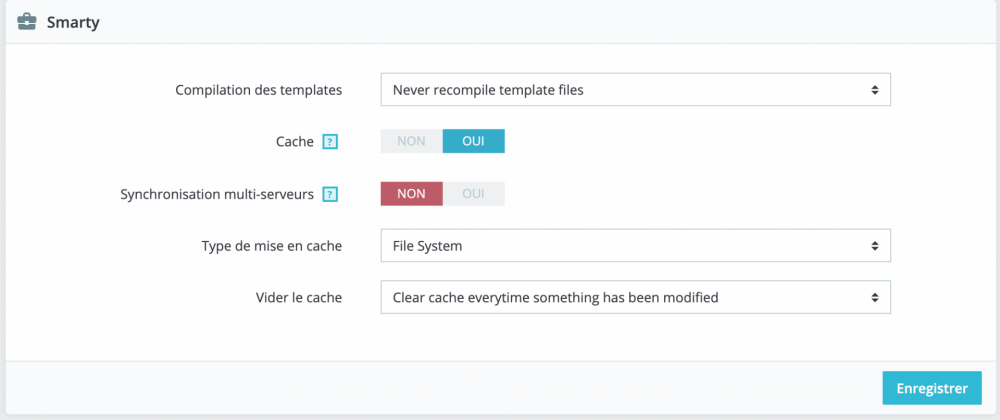Click the Synchronisation multi-serveurs help icon

point(330,194)
